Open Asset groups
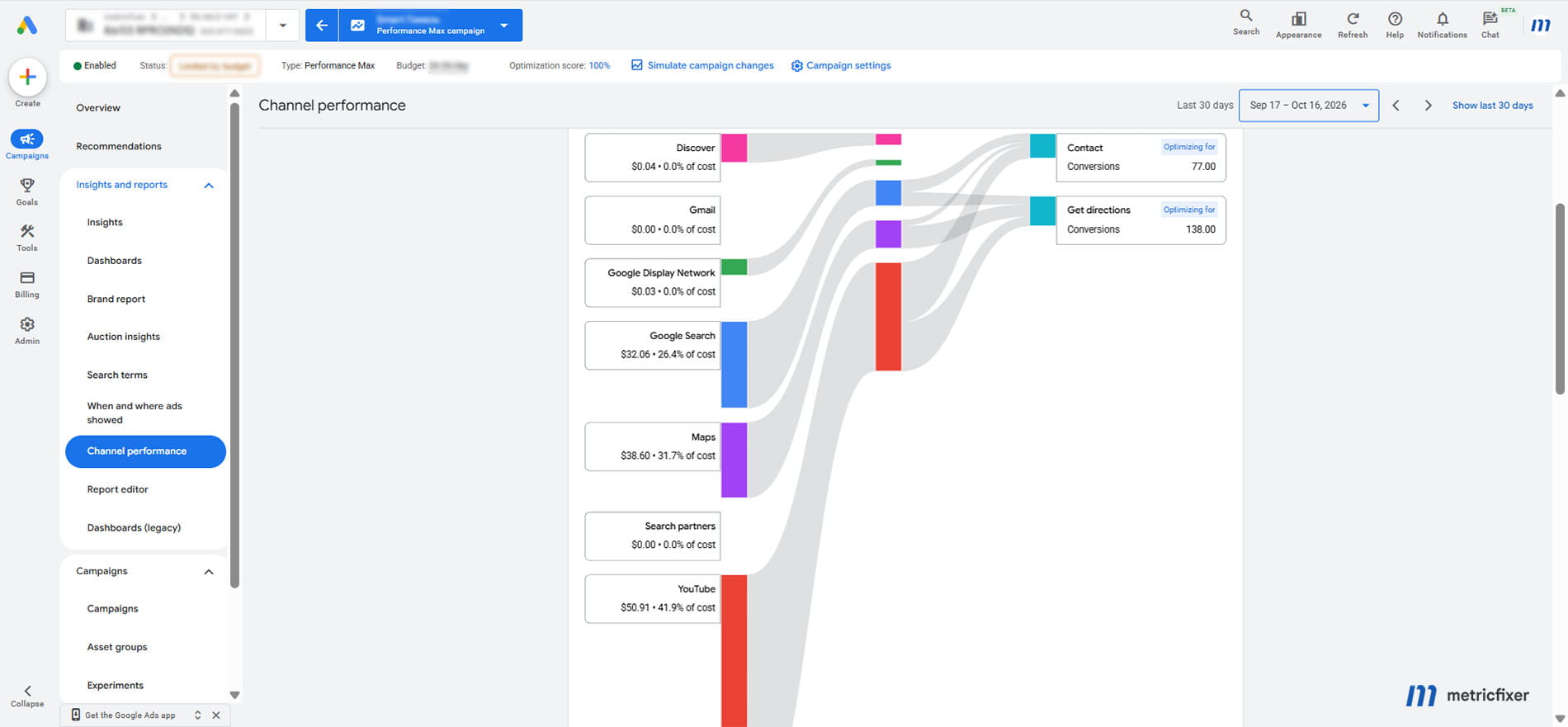Image resolution: width=1568 pixels, height=727 pixels. click(x=117, y=647)
